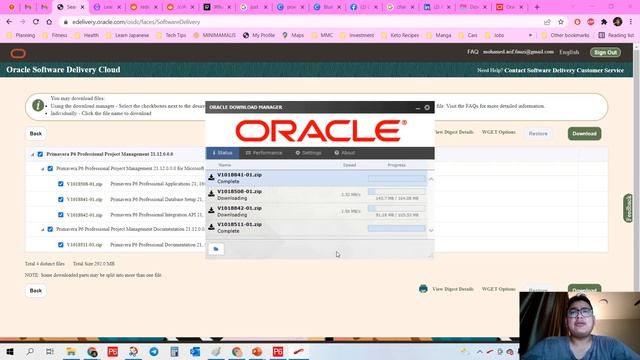Switch to the Performance tab in Download Manager
This screenshot has height=360, width=640.
click(x=264, y=153)
